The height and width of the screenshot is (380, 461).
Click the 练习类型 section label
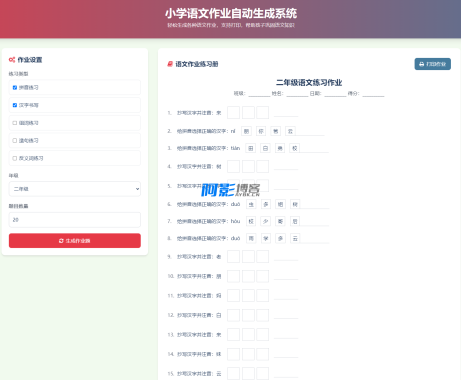coord(18,74)
